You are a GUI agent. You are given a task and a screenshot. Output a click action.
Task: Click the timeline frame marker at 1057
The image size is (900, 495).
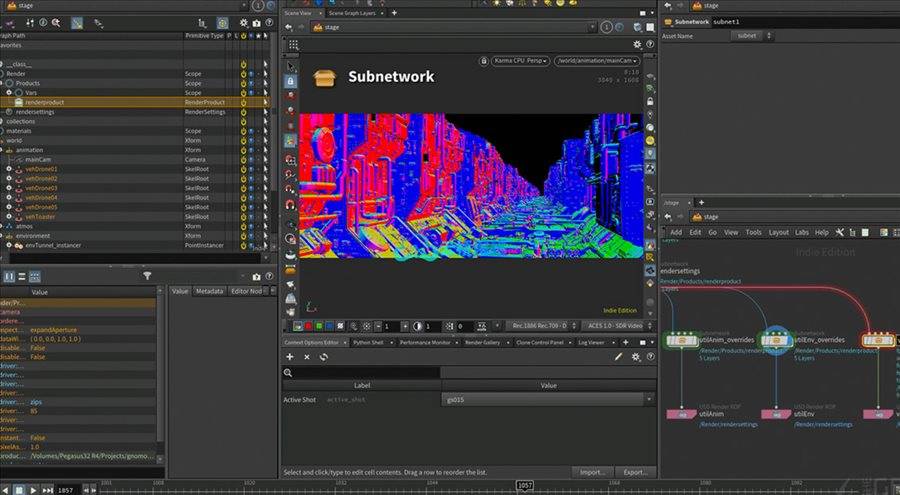(524, 485)
